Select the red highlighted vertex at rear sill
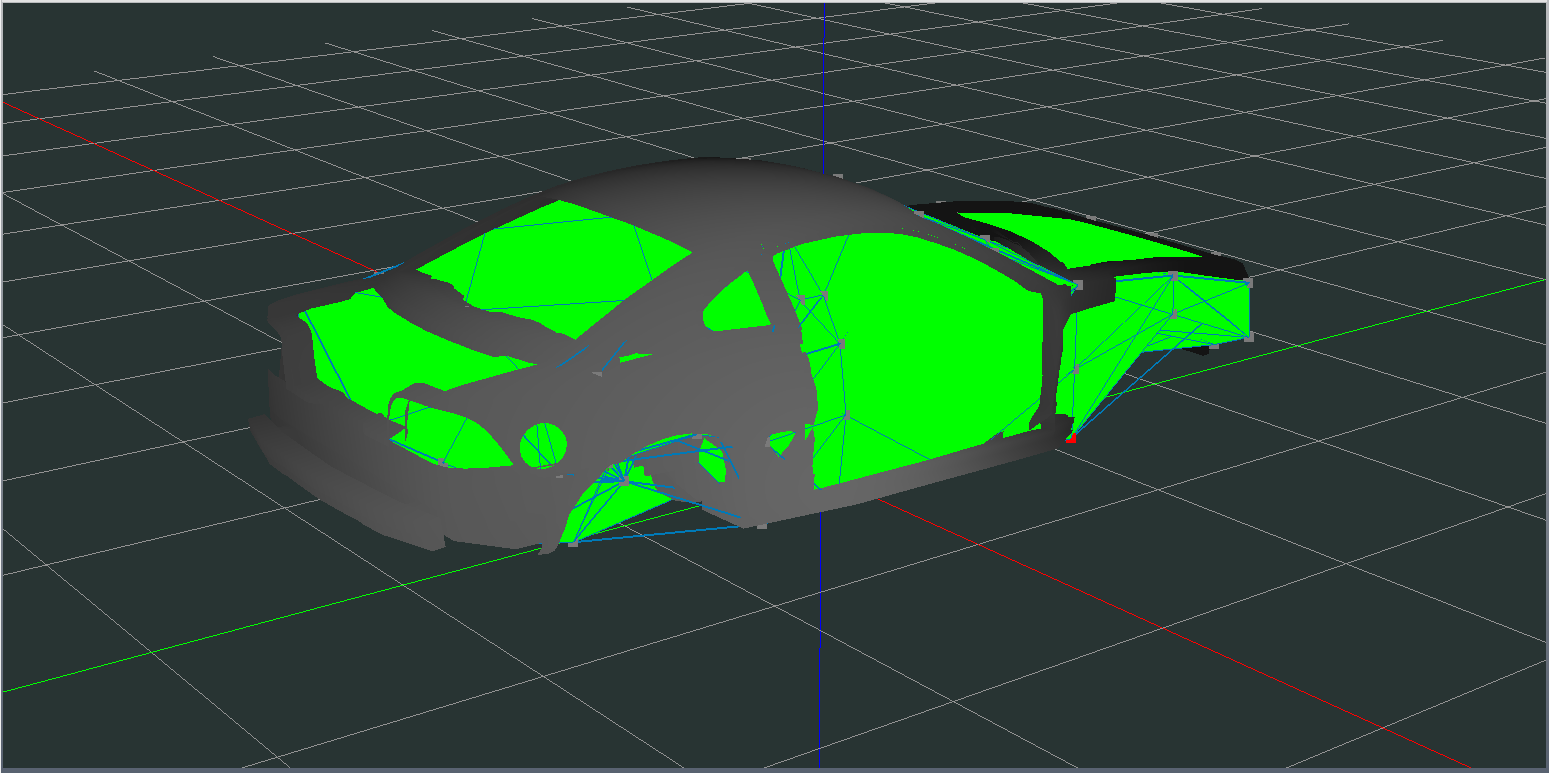1549x773 pixels. click(1070, 439)
